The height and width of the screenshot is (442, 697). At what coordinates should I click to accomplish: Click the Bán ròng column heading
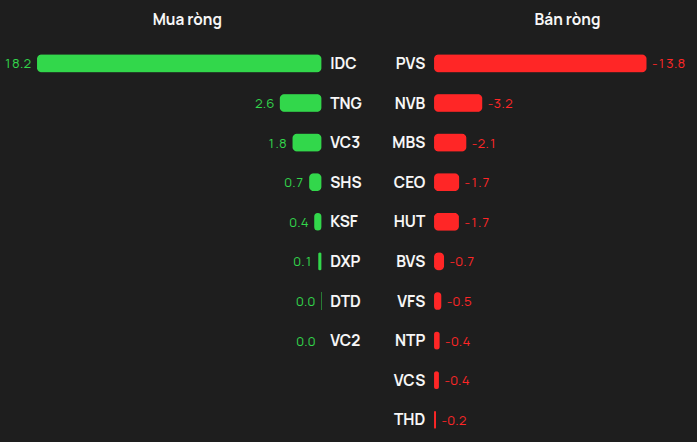(x=567, y=20)
